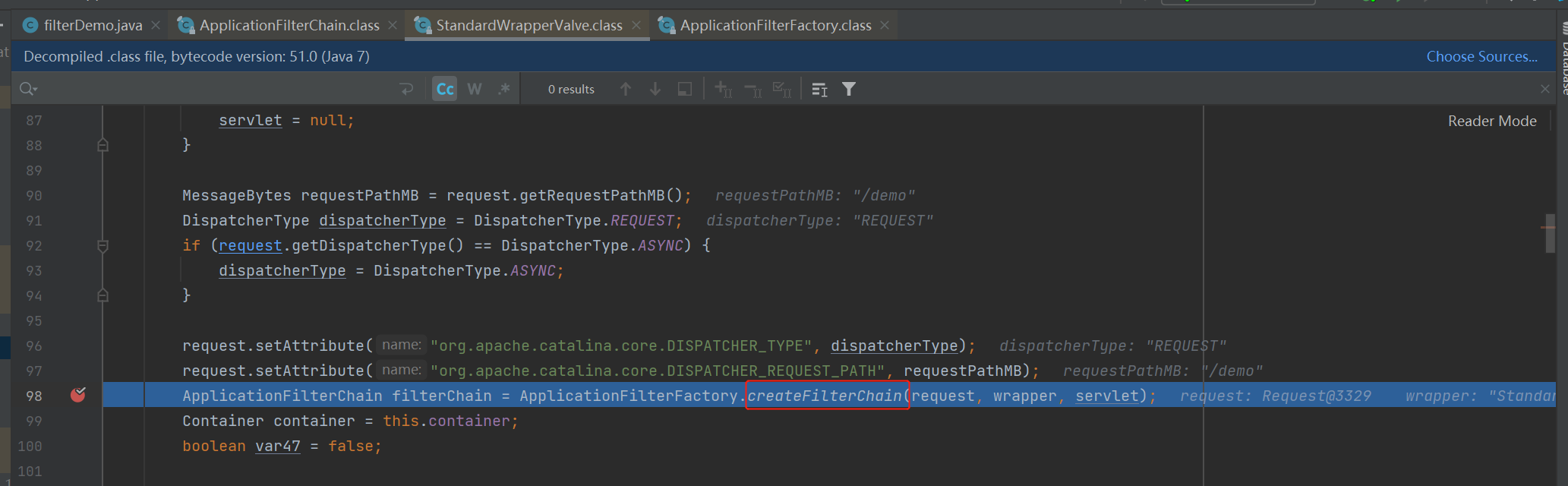
Task: Close the find bar
Action: [1544, 90]
